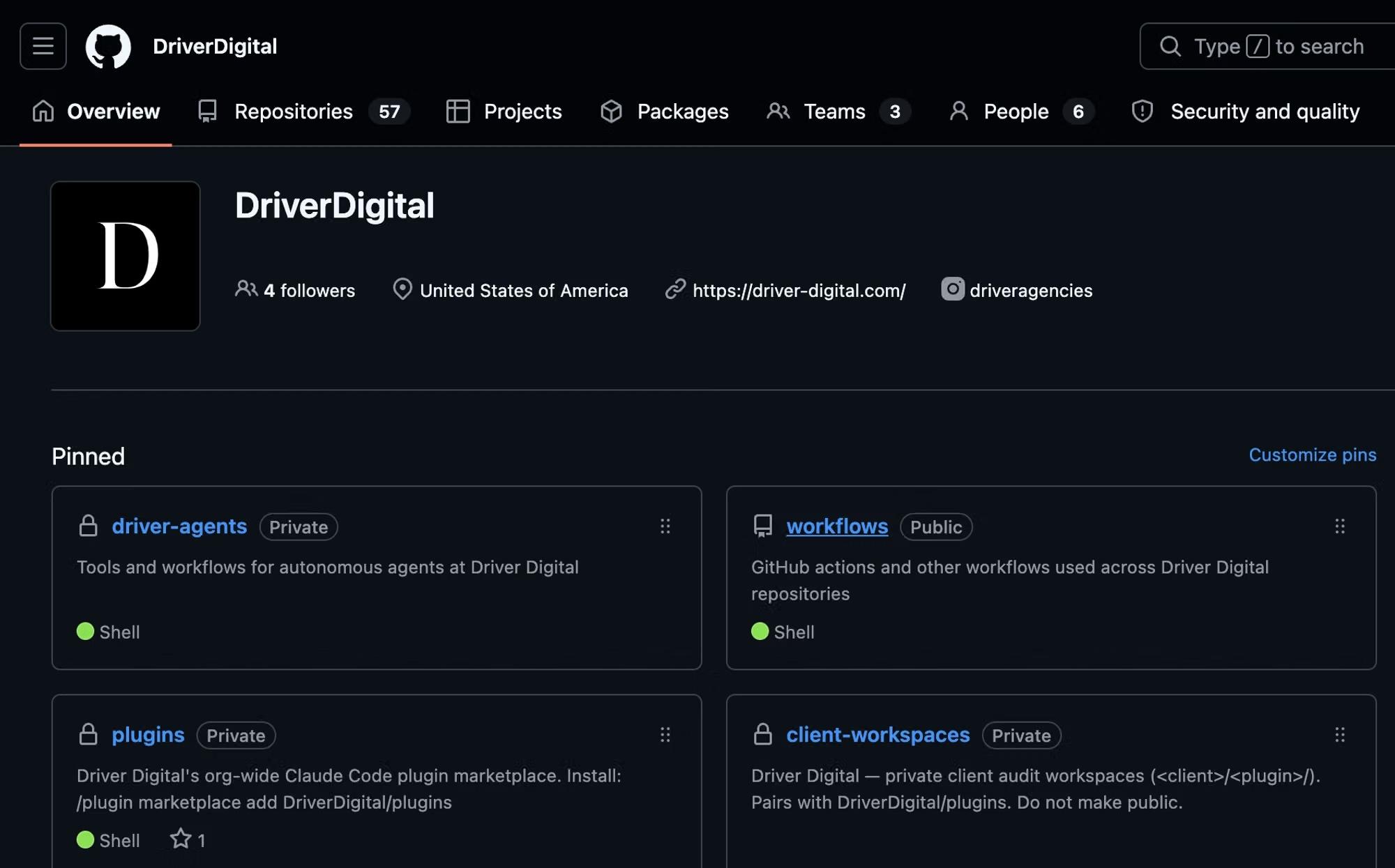Click the lock icon beside plugins
The width and height of the screenshot is (1395, 868).
click(x=89, y=734)
